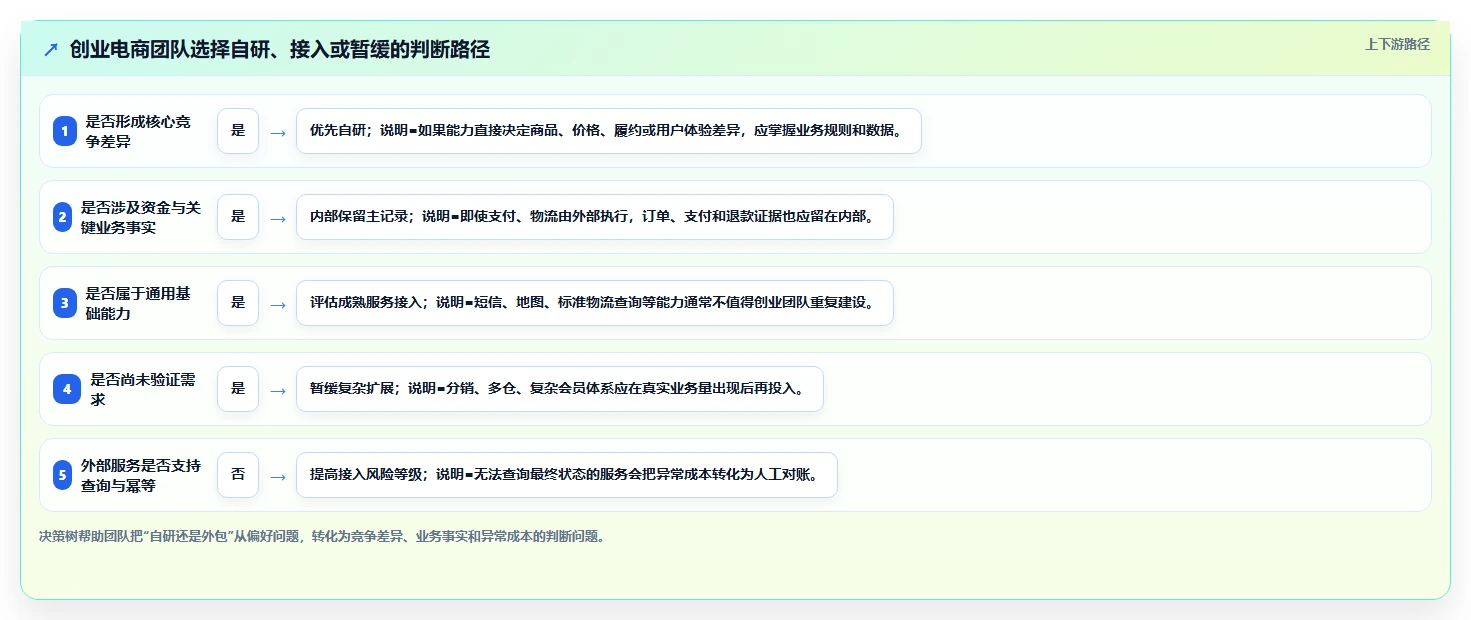
Task: Click the arrow before 提高接入风险等级
Action: click(x=278, y=476)
